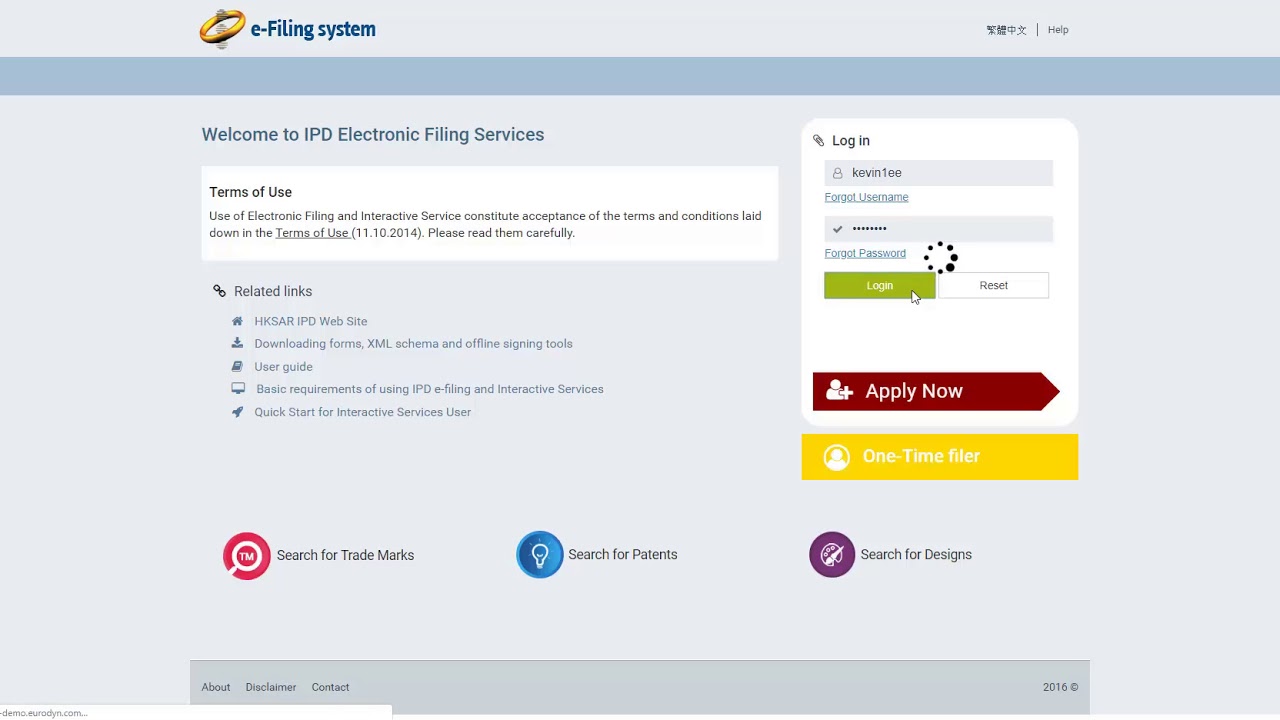Click the Forgot Username link
Screen dimensions: 1280x720
(866, 197)
